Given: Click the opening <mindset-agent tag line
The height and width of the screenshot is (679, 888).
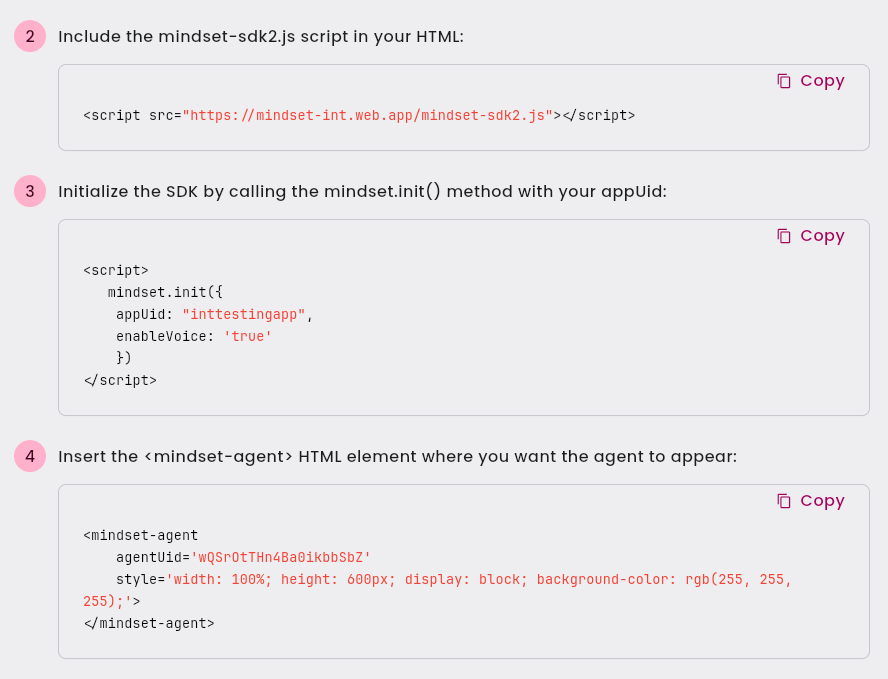Looking at the screenshot, I should 140,535.
